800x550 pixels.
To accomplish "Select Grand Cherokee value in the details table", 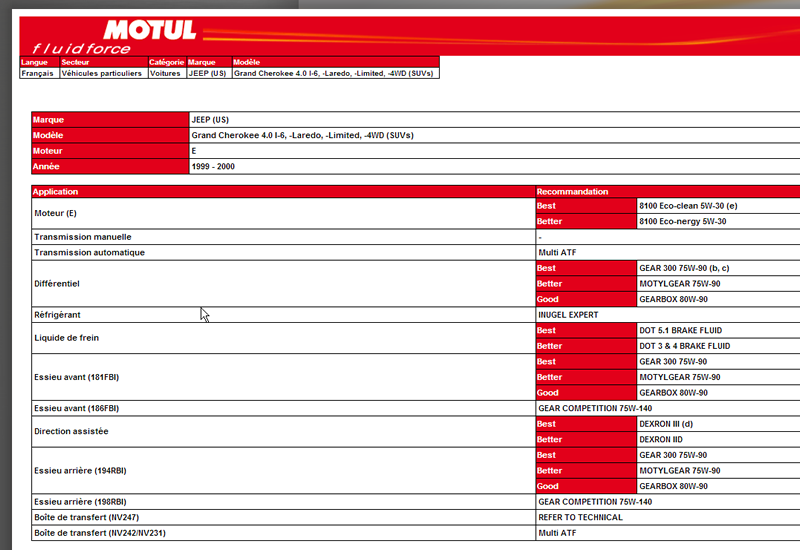I will (x=303, y=135).
